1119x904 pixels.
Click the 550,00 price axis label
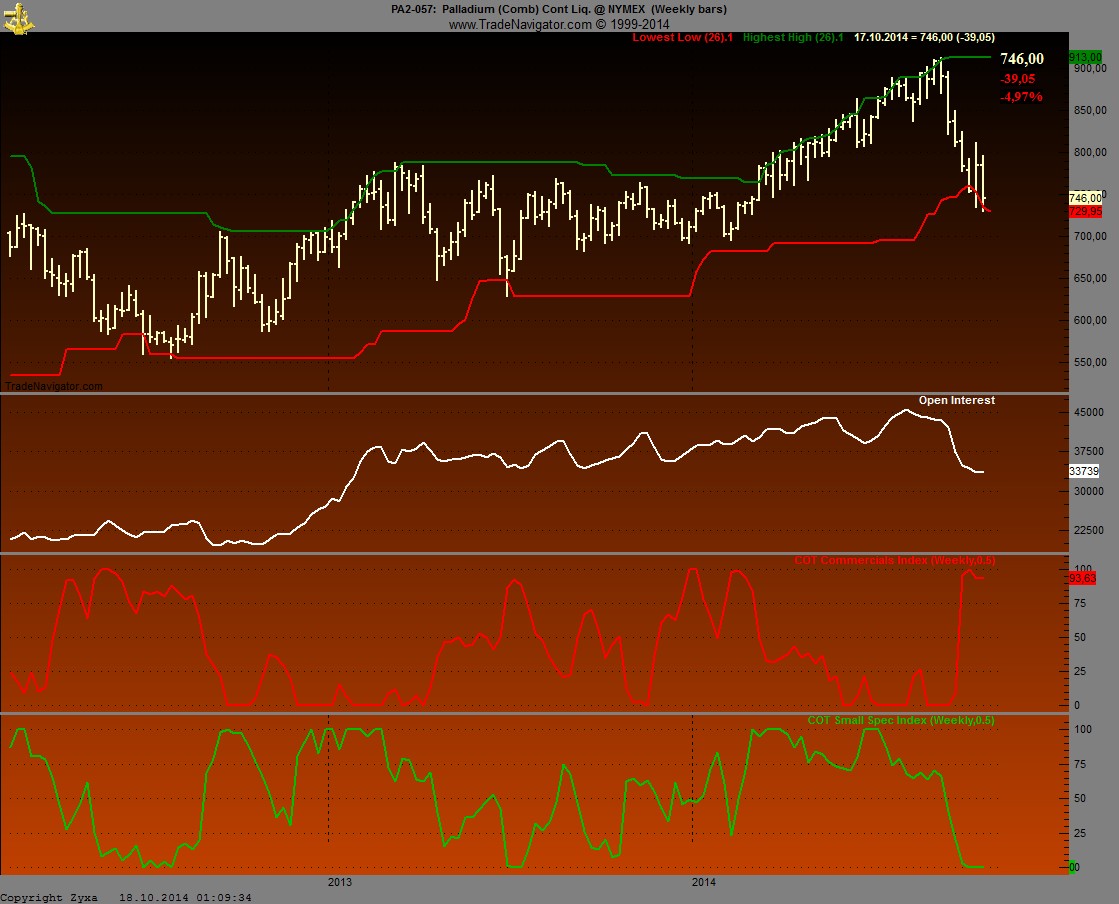(1090, 362)
